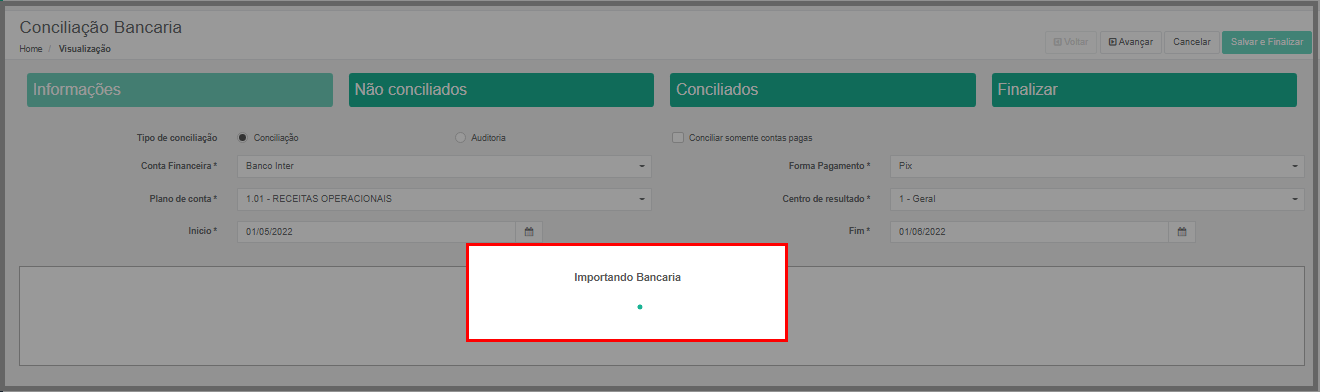Click the Cancelar button
Viewport: 1320px width, 392px height.
tap(1192, 42)
